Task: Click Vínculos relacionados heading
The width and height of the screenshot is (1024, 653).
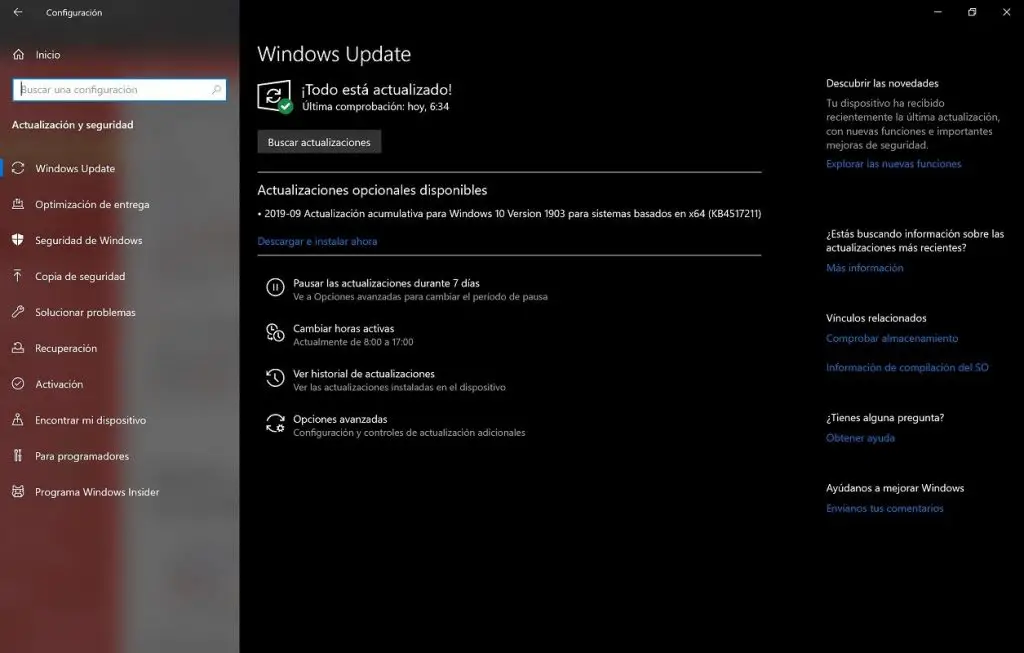Action: (x=876, y=318)
